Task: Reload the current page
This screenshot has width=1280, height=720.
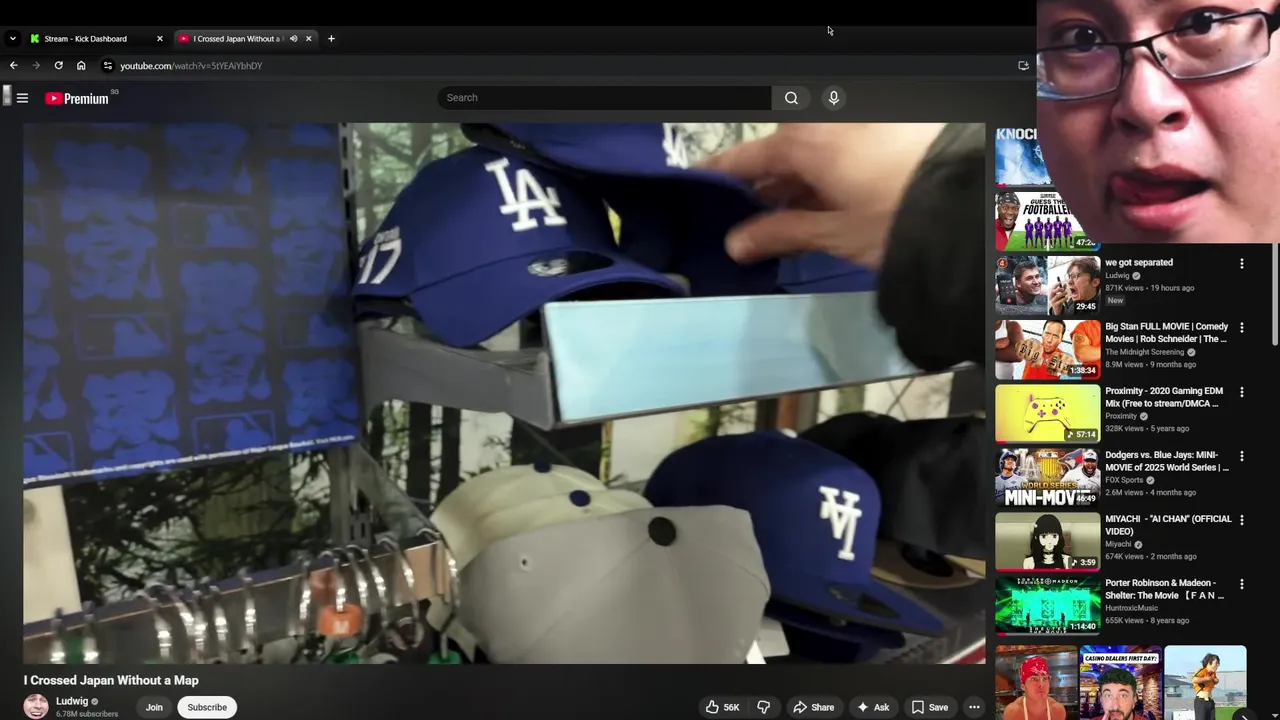Action: pyautogui.click(x=58, y=65)
